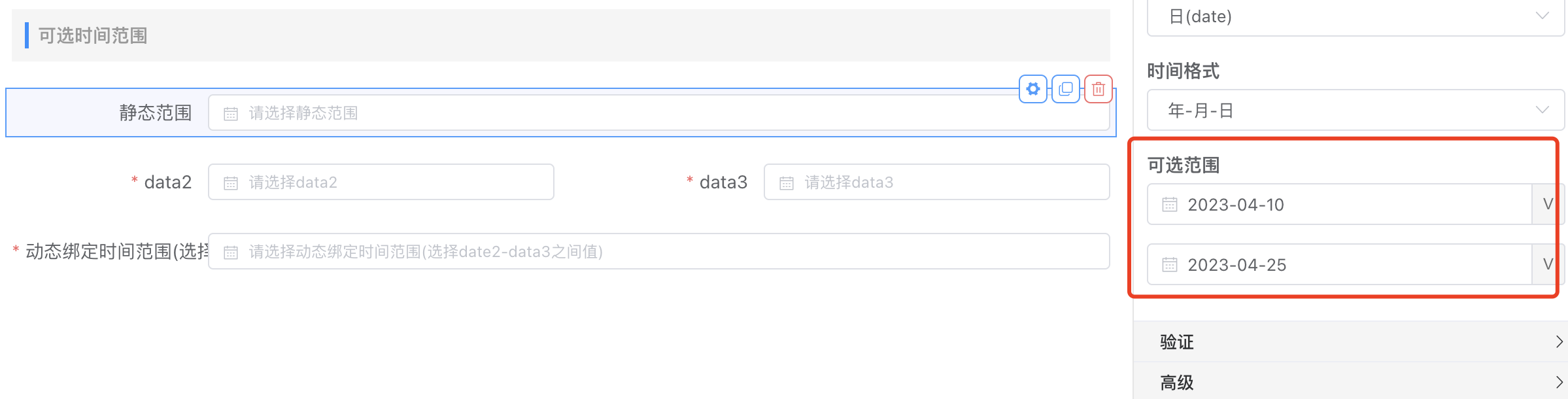Screen dimensions: 1568x399
Task: Click calendar icon beside 2023-04-25
Action: click(x=1170, y=265)
